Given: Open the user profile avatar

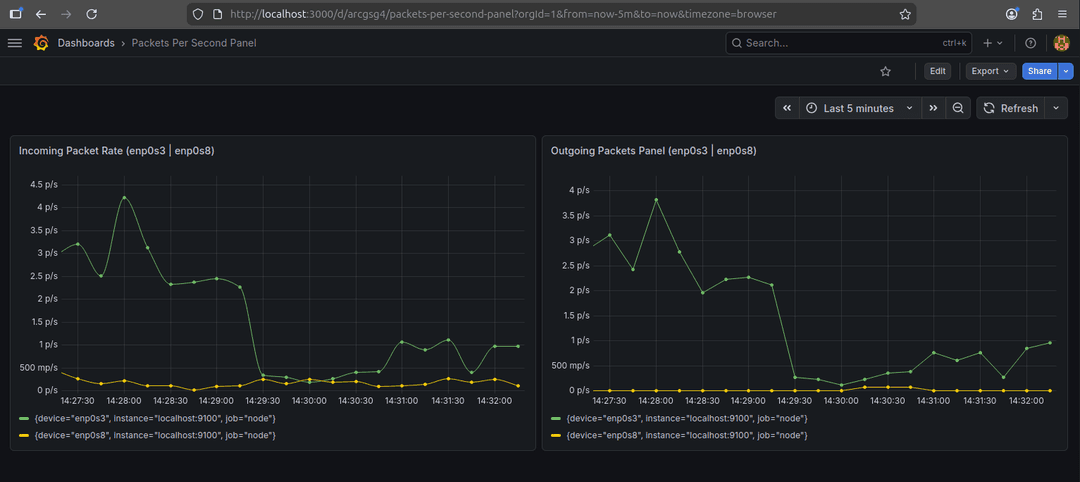Looking at the screenshot, I should (1061, 43).
